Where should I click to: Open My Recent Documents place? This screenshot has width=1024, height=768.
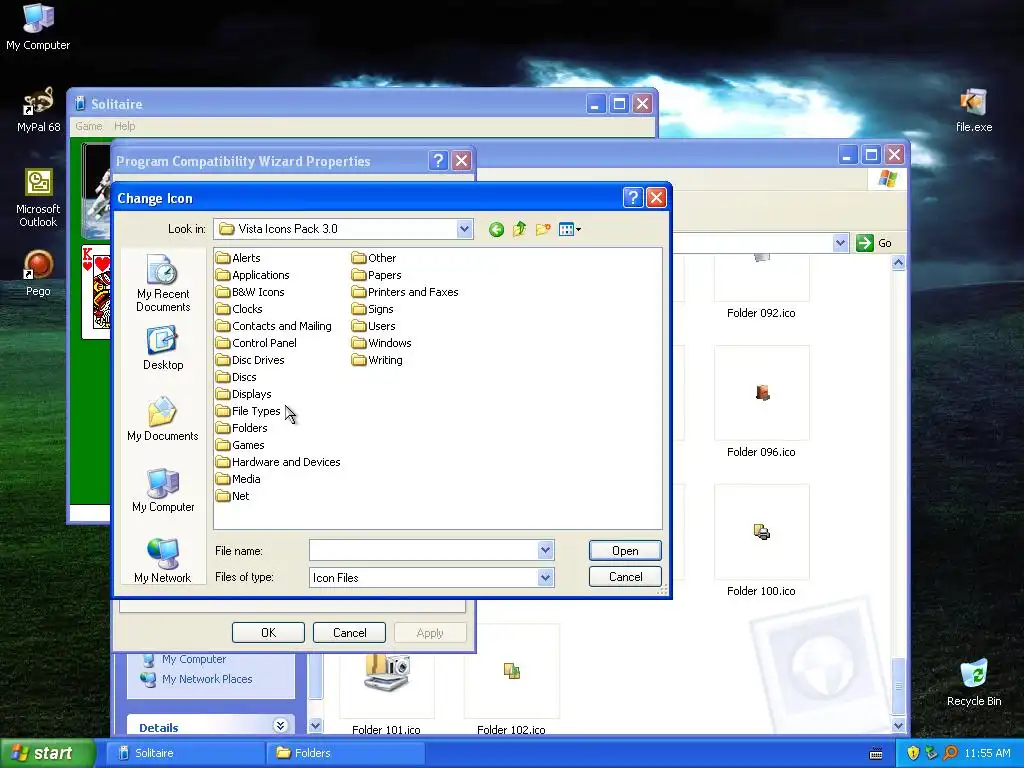coord(163,283)
